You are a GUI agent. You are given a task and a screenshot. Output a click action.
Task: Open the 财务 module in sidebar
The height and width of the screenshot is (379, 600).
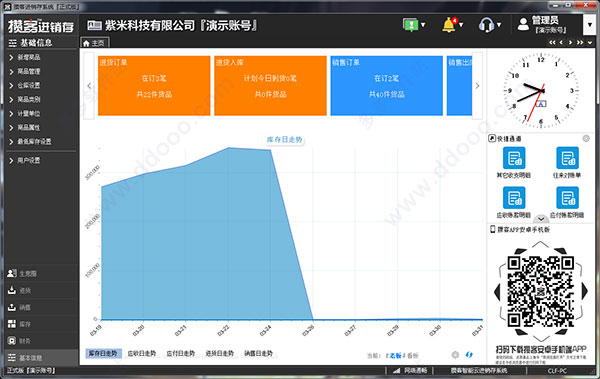coord(25,341)
